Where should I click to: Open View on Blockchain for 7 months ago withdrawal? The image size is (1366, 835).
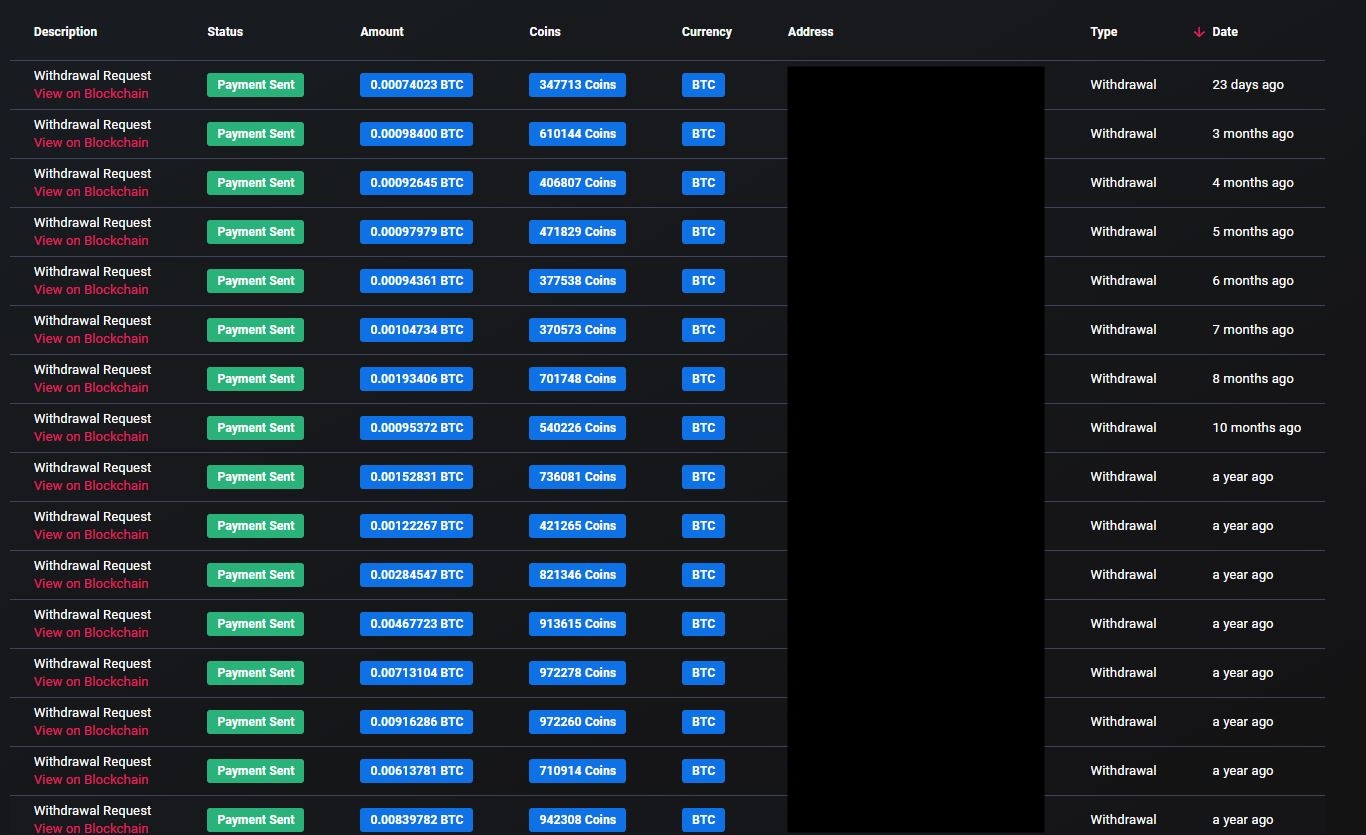tap(91, 339)
